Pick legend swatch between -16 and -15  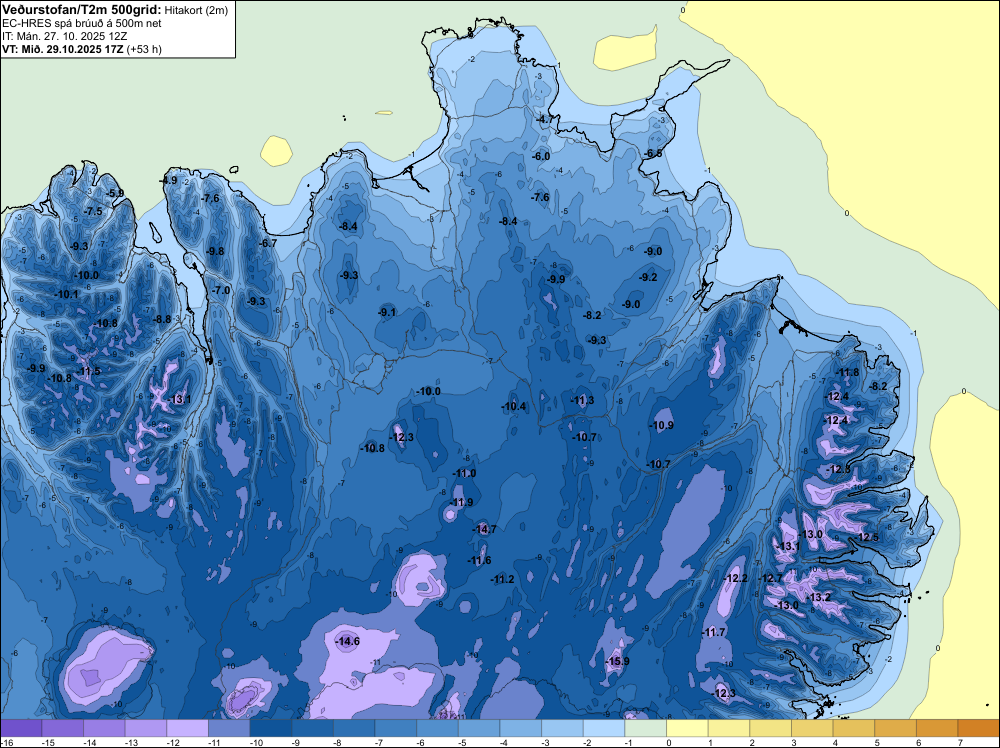[21, 728]
